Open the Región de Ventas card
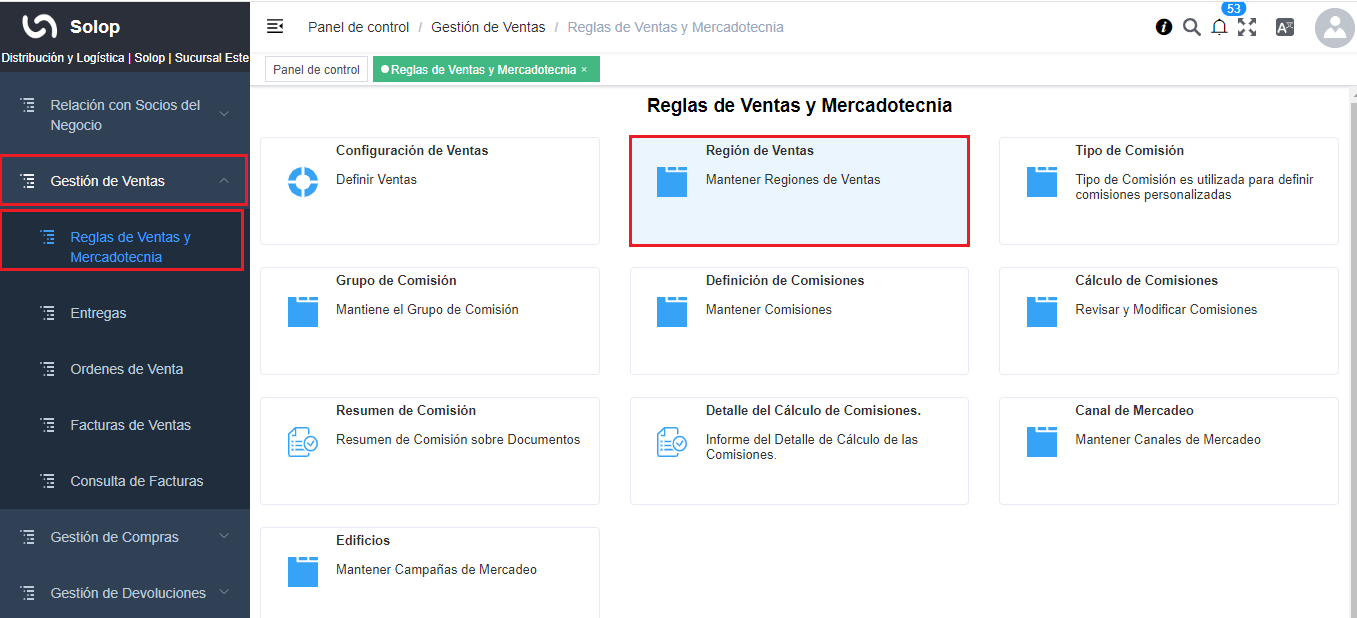The height and width of the screenshot is (618, 1357). [x=799, y=191]
